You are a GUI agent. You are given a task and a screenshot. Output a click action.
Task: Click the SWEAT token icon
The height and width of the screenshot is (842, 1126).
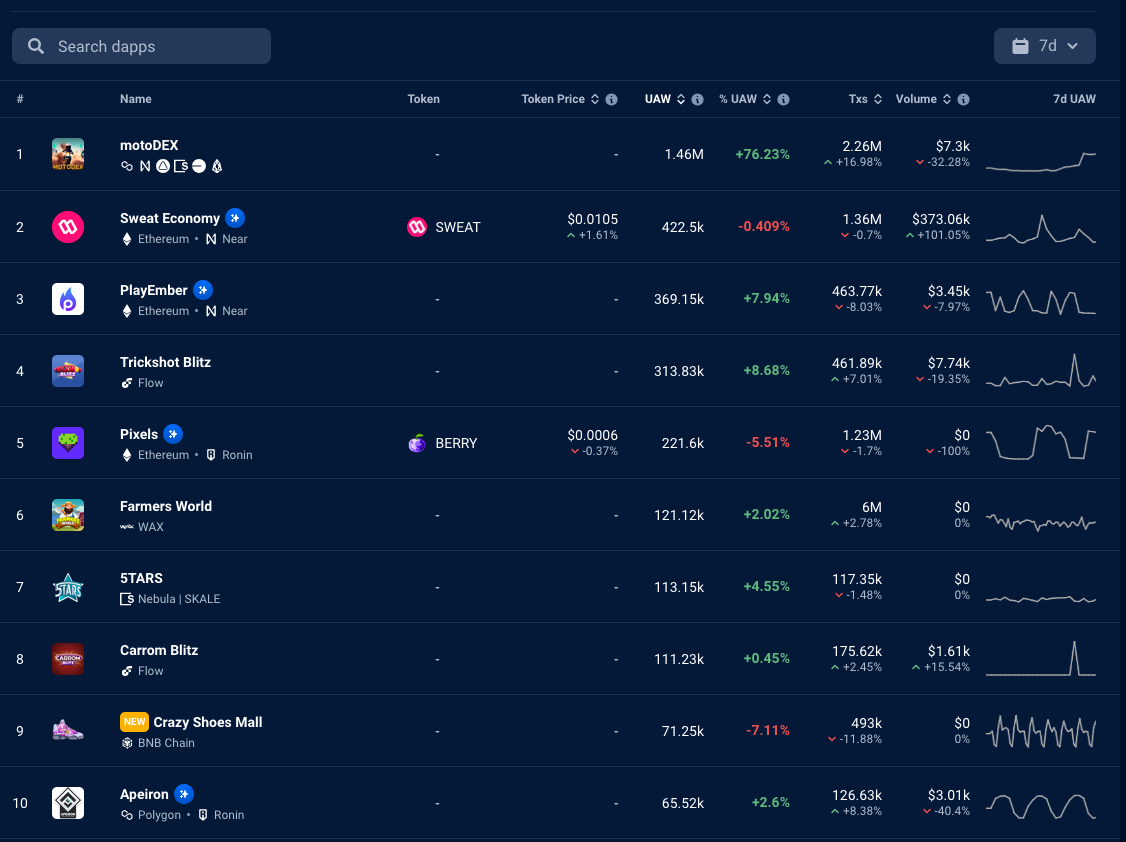coord(417,227)
